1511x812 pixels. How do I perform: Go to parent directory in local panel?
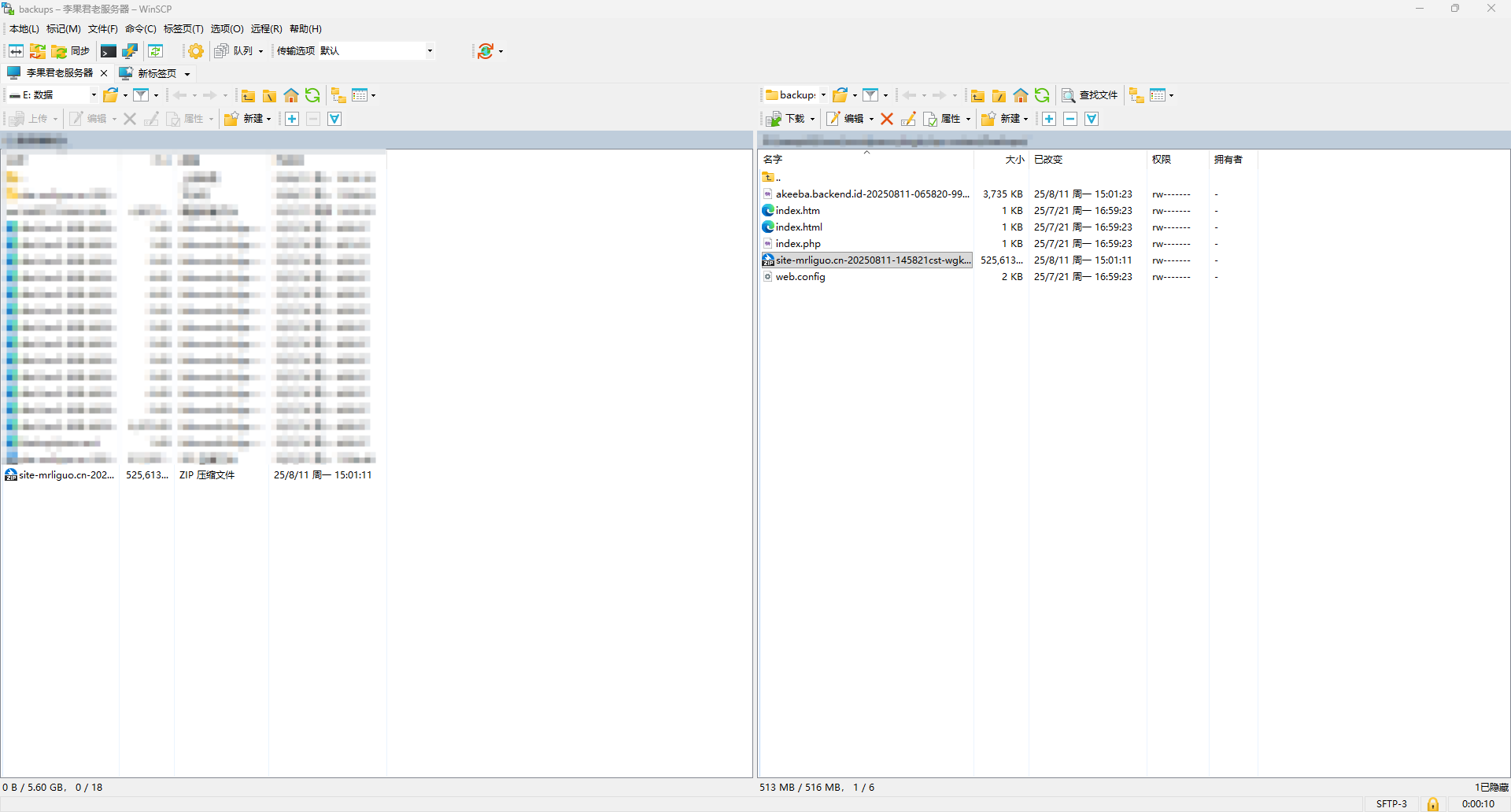[x=248, y=95]
